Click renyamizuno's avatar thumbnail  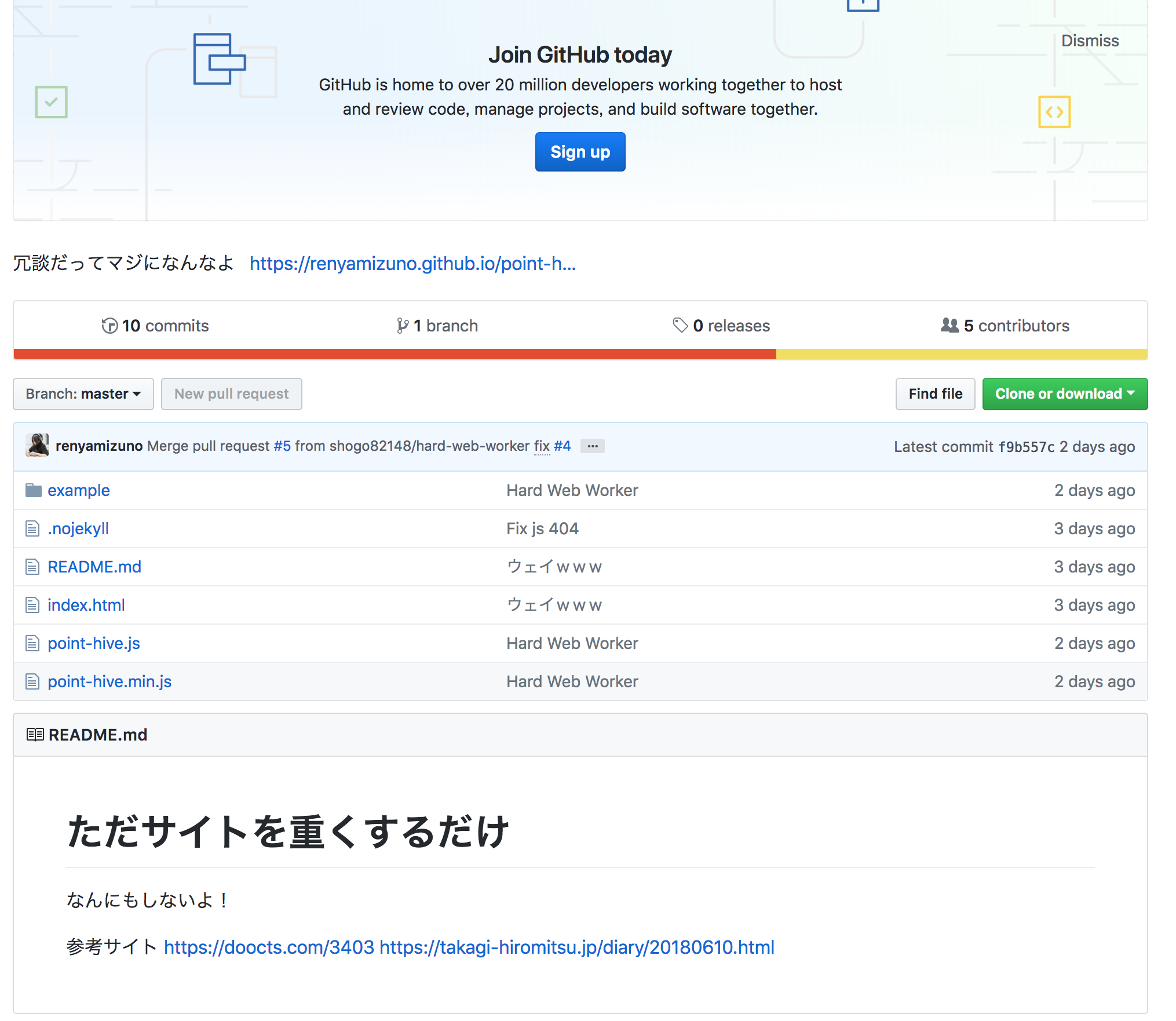(x=37, y=446)
